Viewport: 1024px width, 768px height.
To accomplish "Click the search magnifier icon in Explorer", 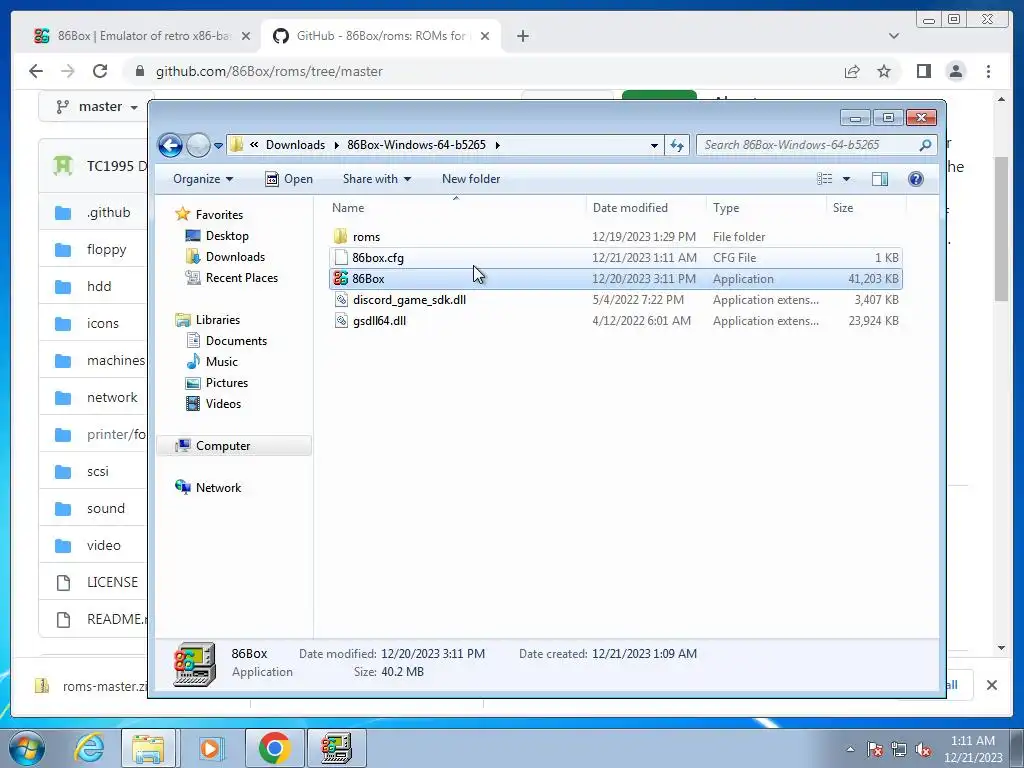I will click(925, 145).
